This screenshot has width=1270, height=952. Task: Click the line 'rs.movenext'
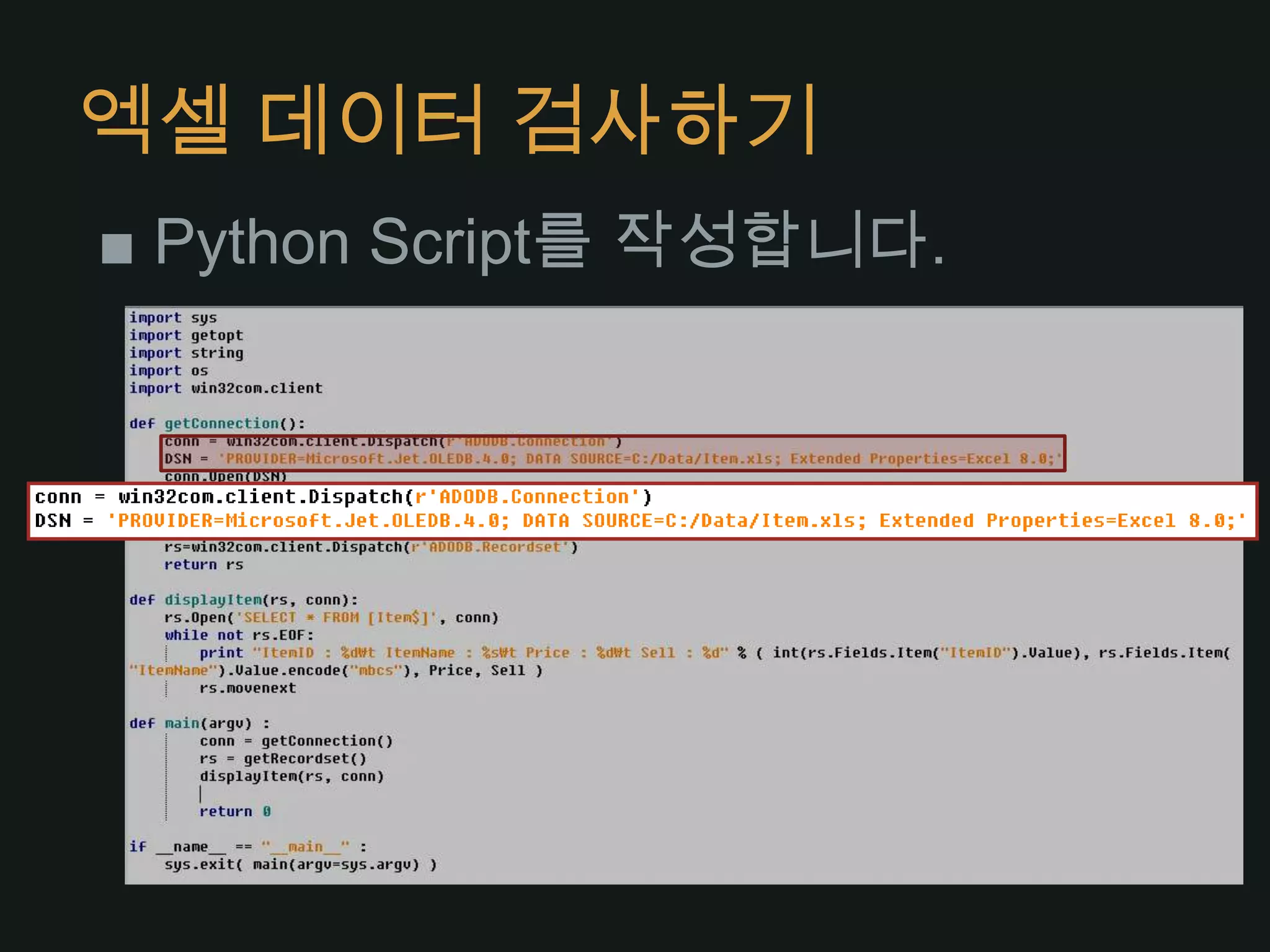[x=247, y=688]
